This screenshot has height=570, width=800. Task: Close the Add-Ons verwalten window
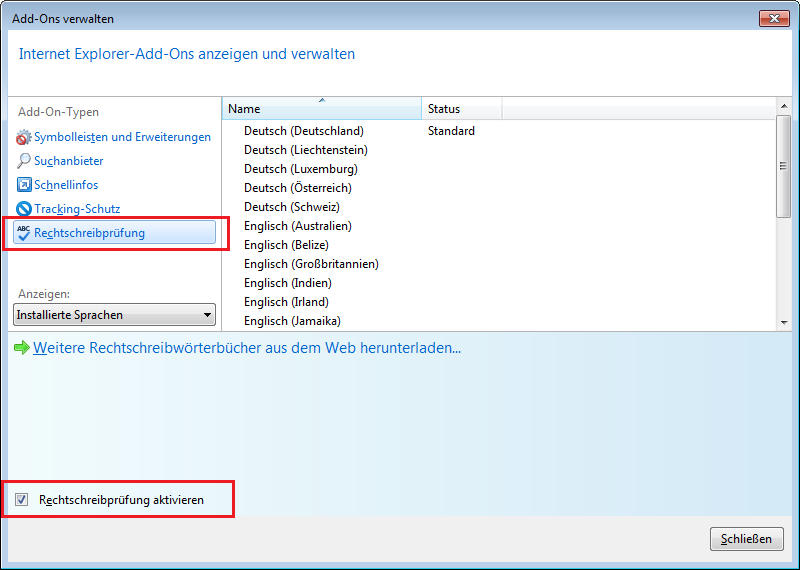tap(774, 18)
